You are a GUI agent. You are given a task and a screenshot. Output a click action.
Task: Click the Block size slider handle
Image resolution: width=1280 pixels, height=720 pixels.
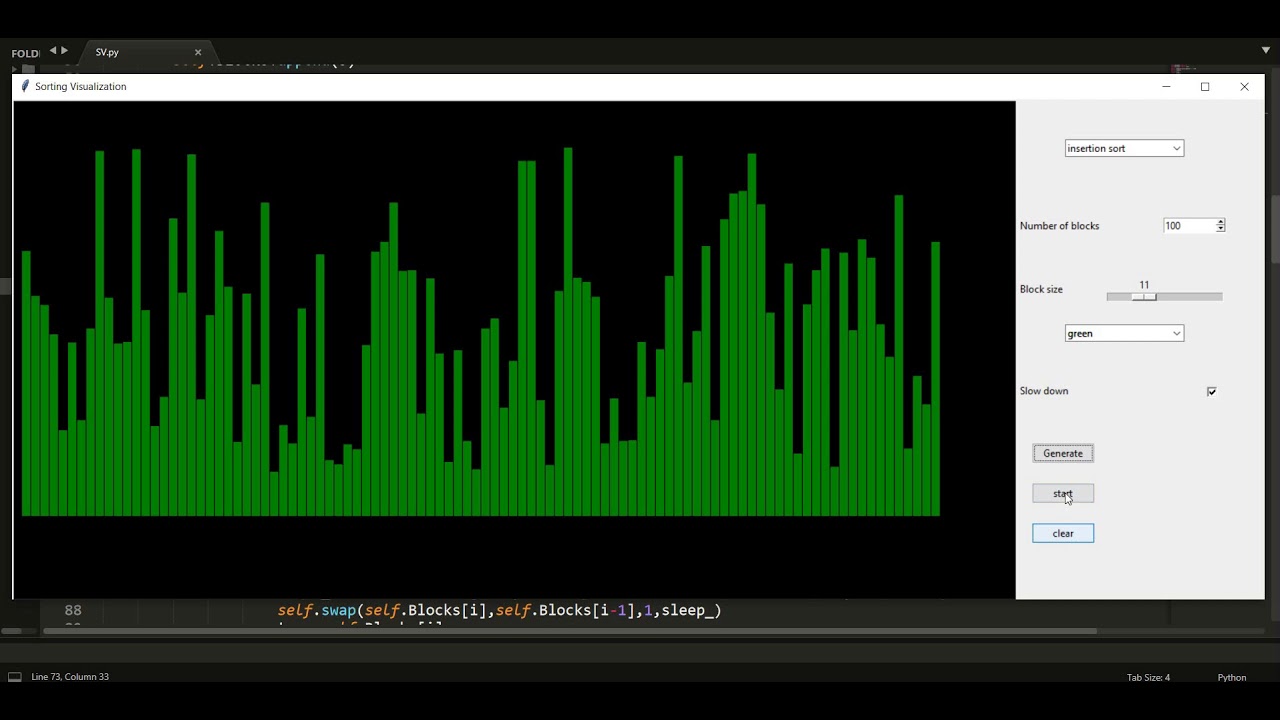point(1145,297)
